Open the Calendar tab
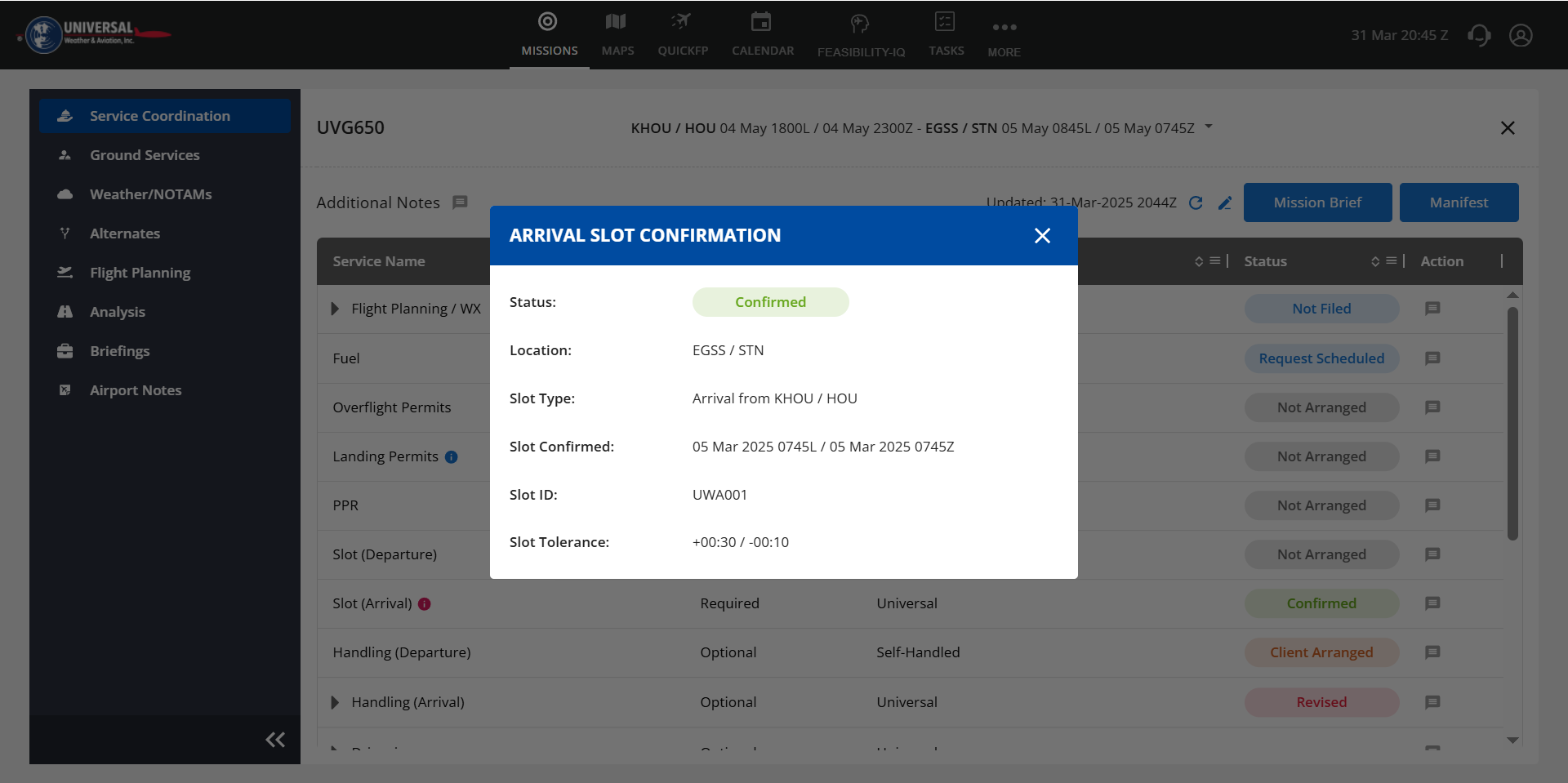Image resolution: width=1568 pixels, height=783 pixels. [762, 34]
